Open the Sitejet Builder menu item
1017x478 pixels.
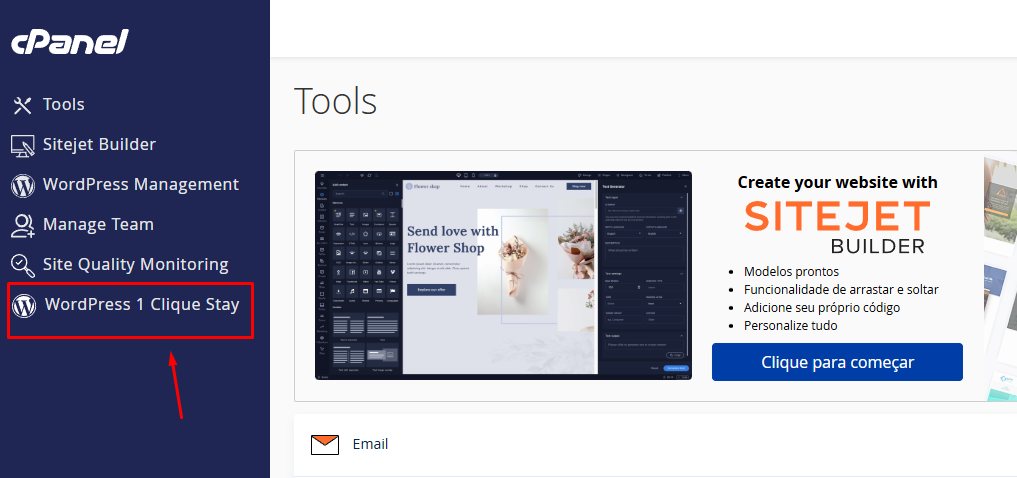click(99, 145)
